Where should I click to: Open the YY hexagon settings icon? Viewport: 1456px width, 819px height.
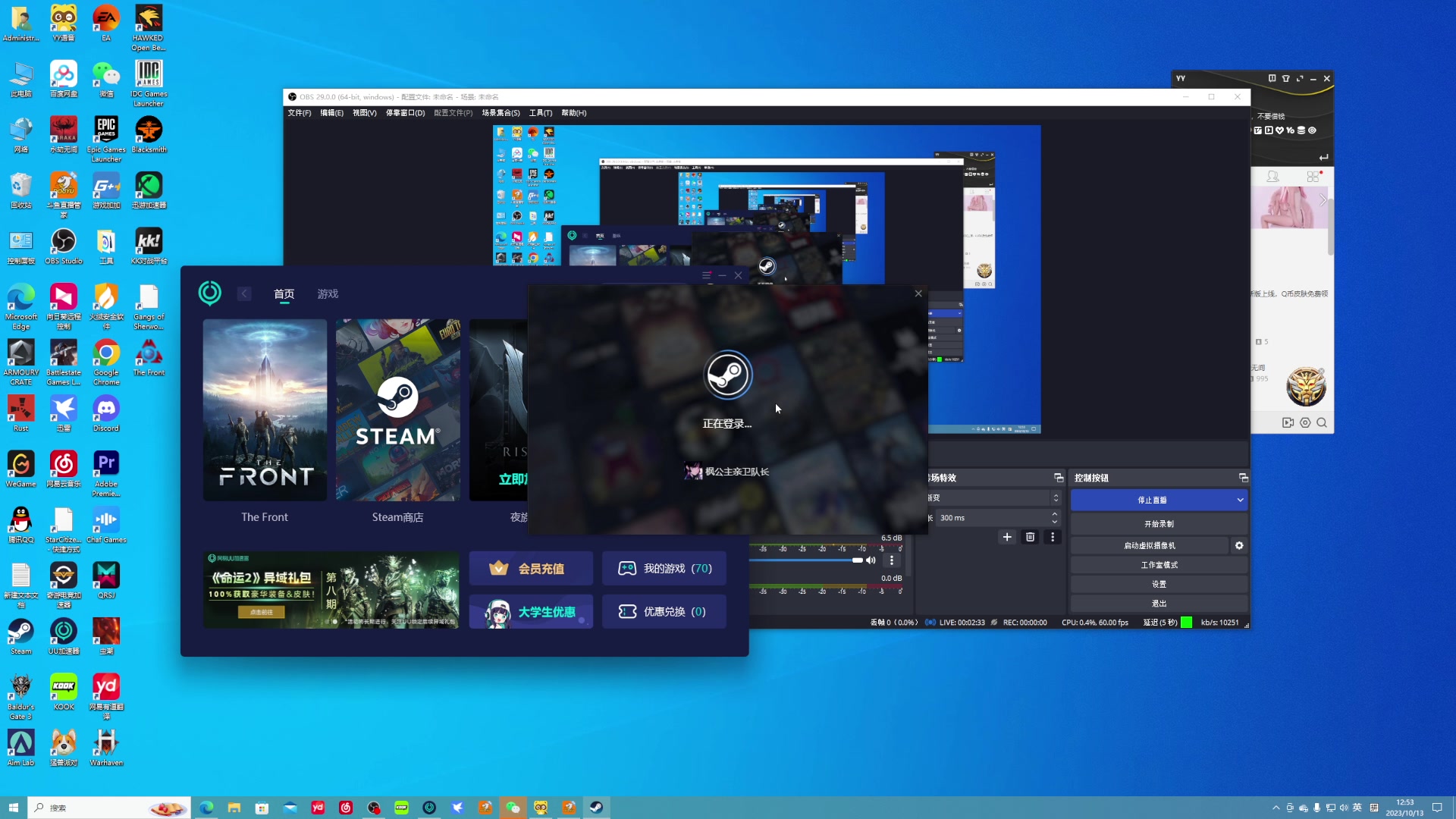coord(1305,422)
